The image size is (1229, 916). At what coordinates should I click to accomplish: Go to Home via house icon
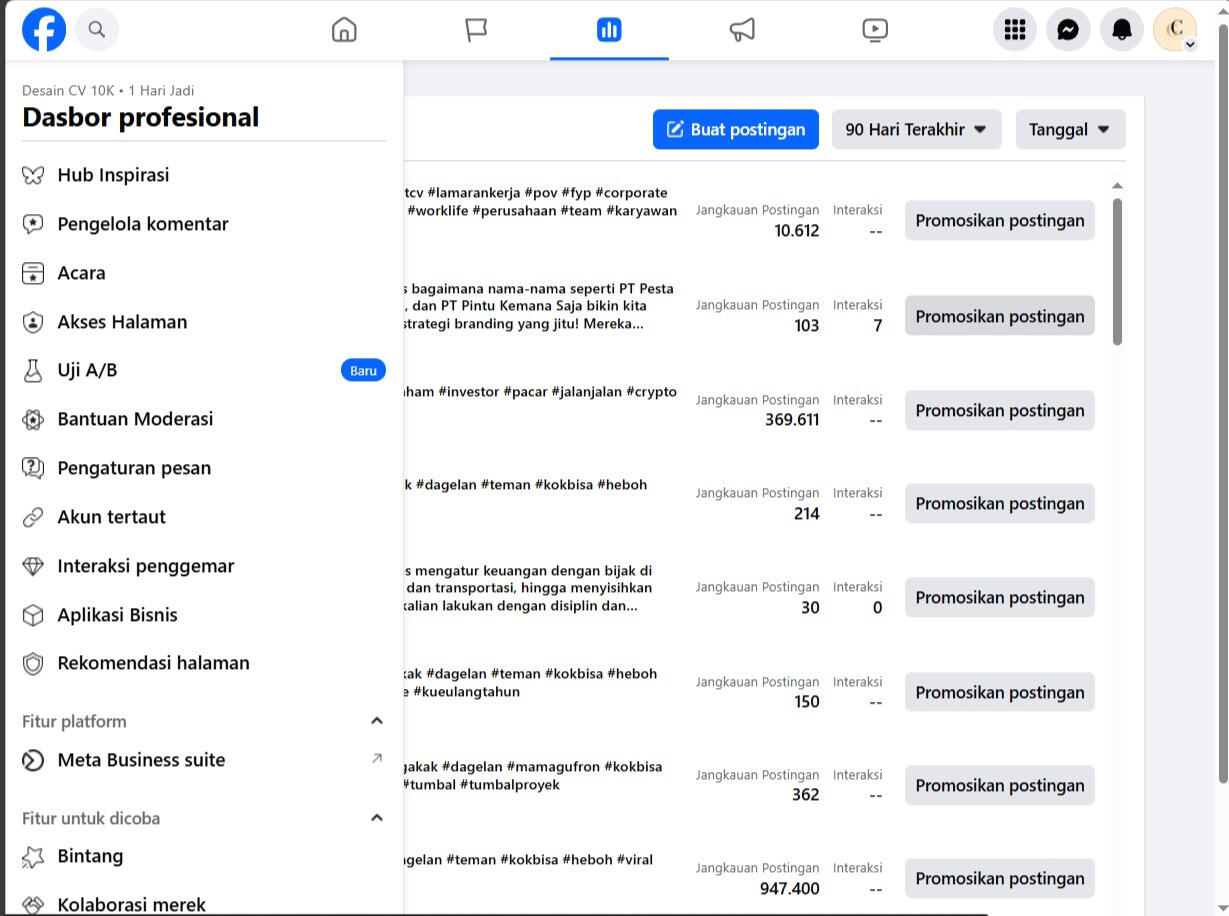(x=344, y=30)
